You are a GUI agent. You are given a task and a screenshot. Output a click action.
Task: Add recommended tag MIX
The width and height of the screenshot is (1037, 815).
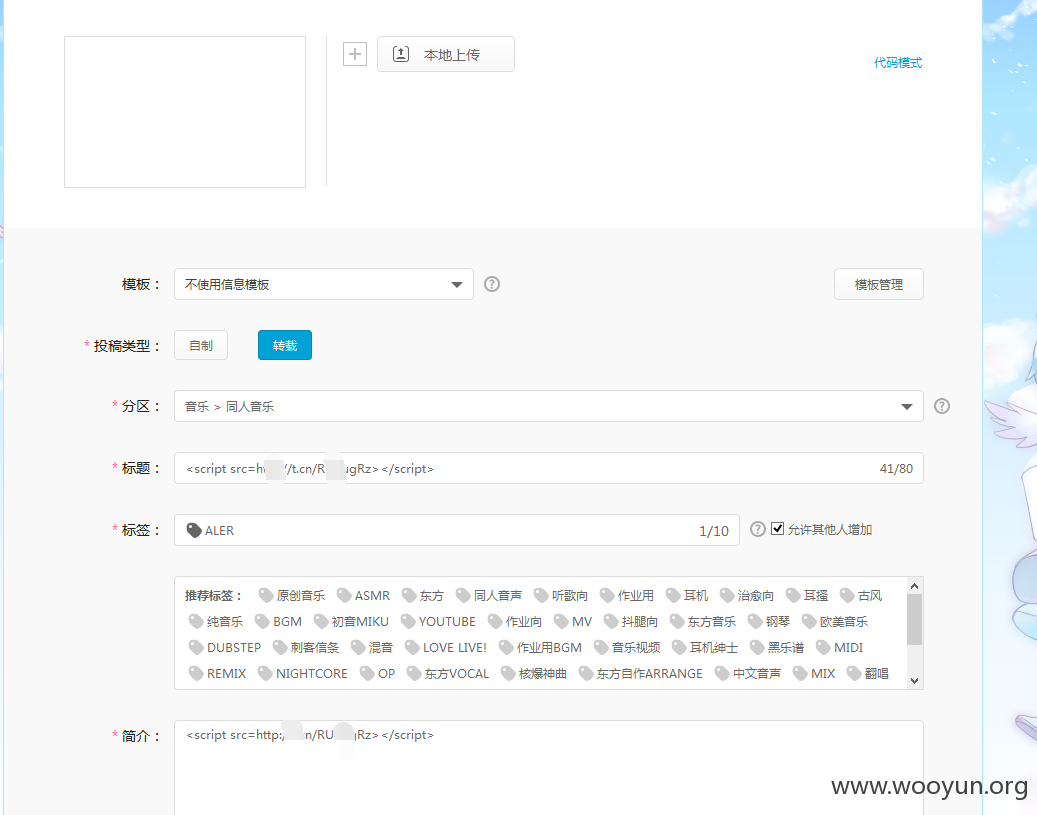tap(814, 673)
